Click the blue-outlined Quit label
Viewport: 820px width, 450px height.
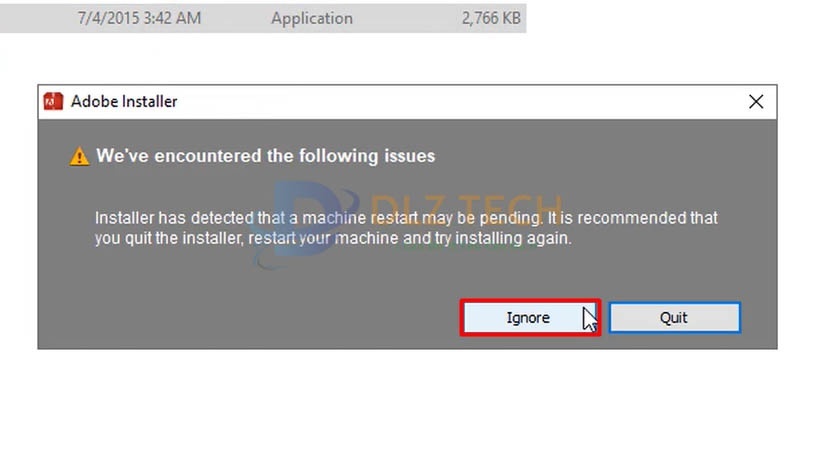click(x=674, y=318)
